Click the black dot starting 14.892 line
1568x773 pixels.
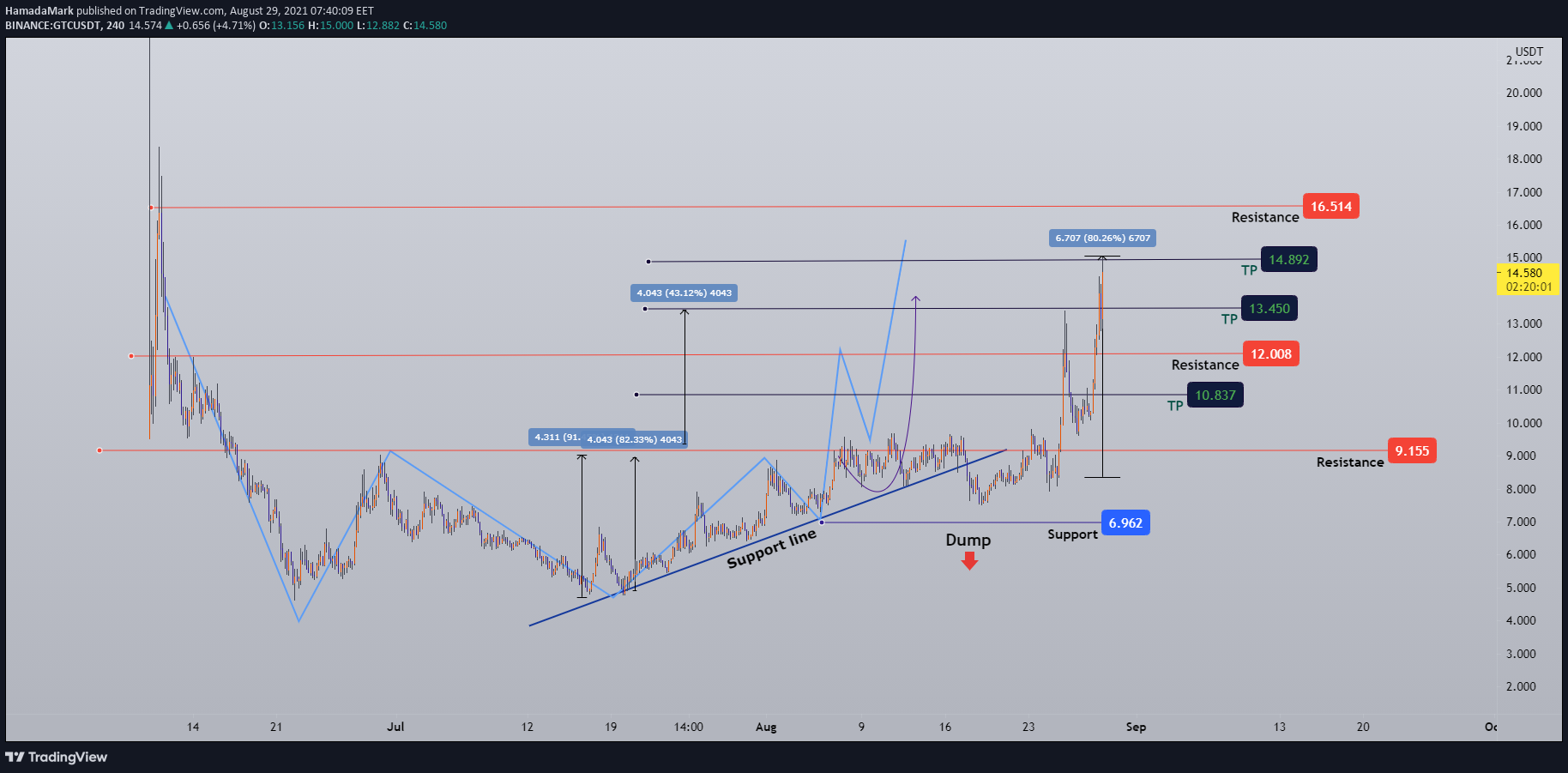[648, 262]
